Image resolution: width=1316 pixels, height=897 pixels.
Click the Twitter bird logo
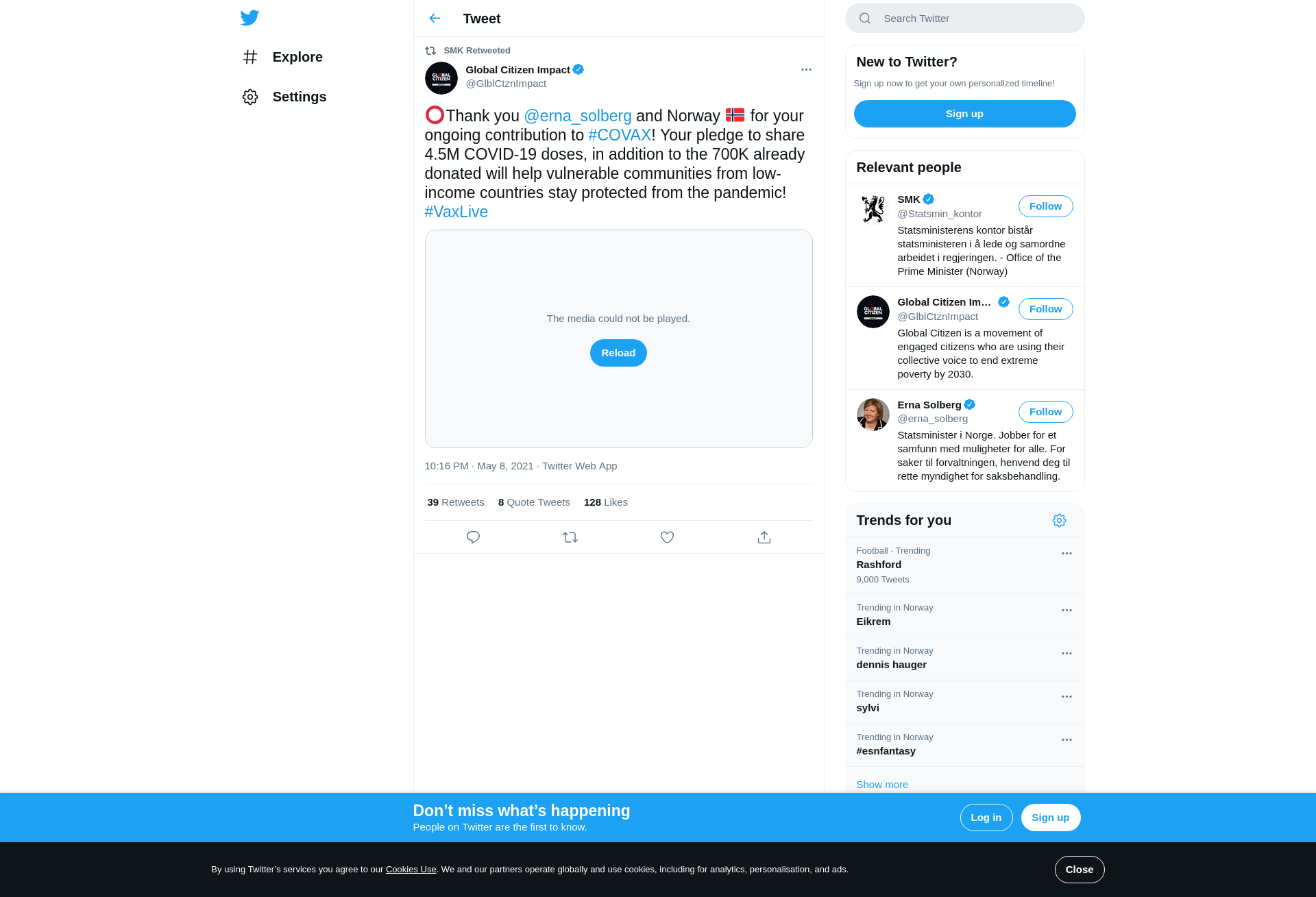[249, 18]
